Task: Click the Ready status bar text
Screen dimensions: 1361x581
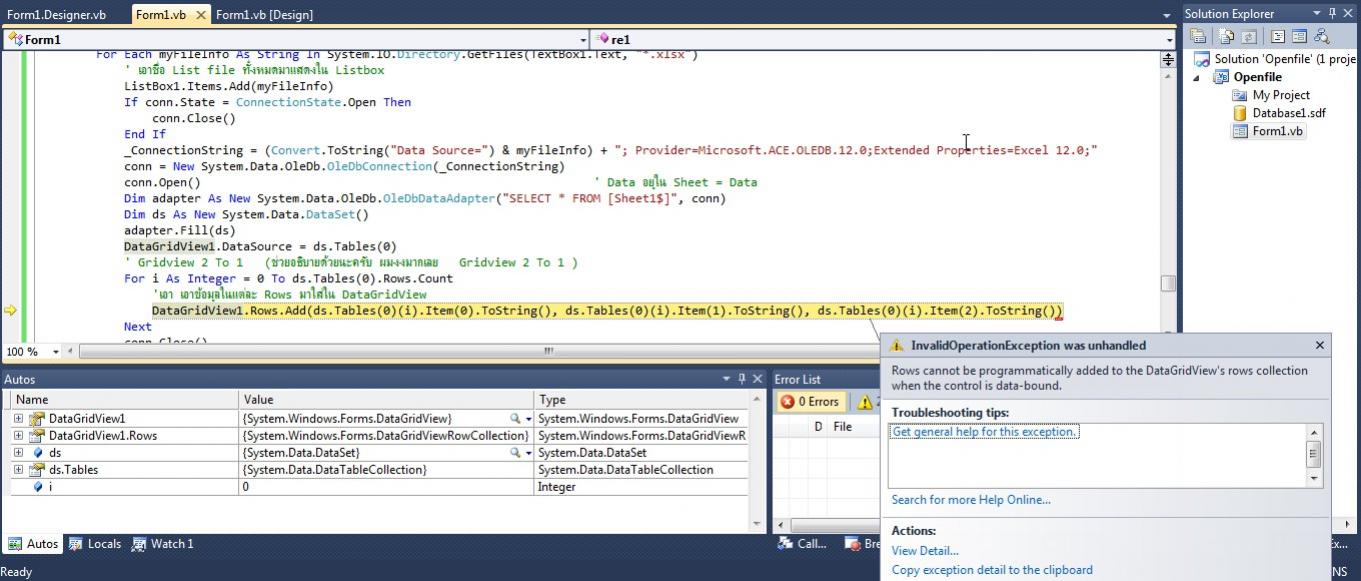Action: [x=18, y=572]
